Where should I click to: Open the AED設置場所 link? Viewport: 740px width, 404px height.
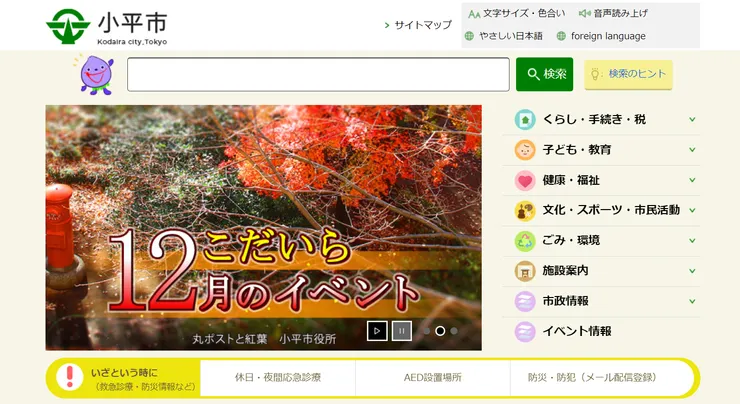tap(432, 378)
